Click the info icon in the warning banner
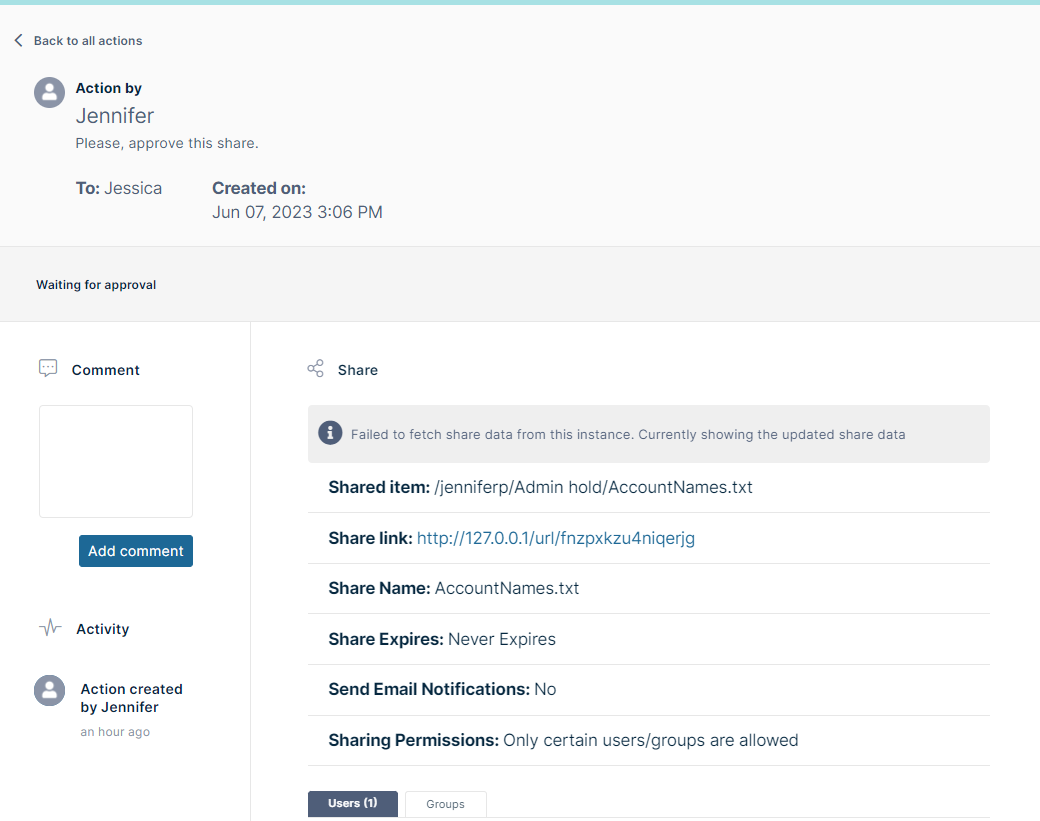The width and height of the screenshot is (1040, 821). point(330,433)
